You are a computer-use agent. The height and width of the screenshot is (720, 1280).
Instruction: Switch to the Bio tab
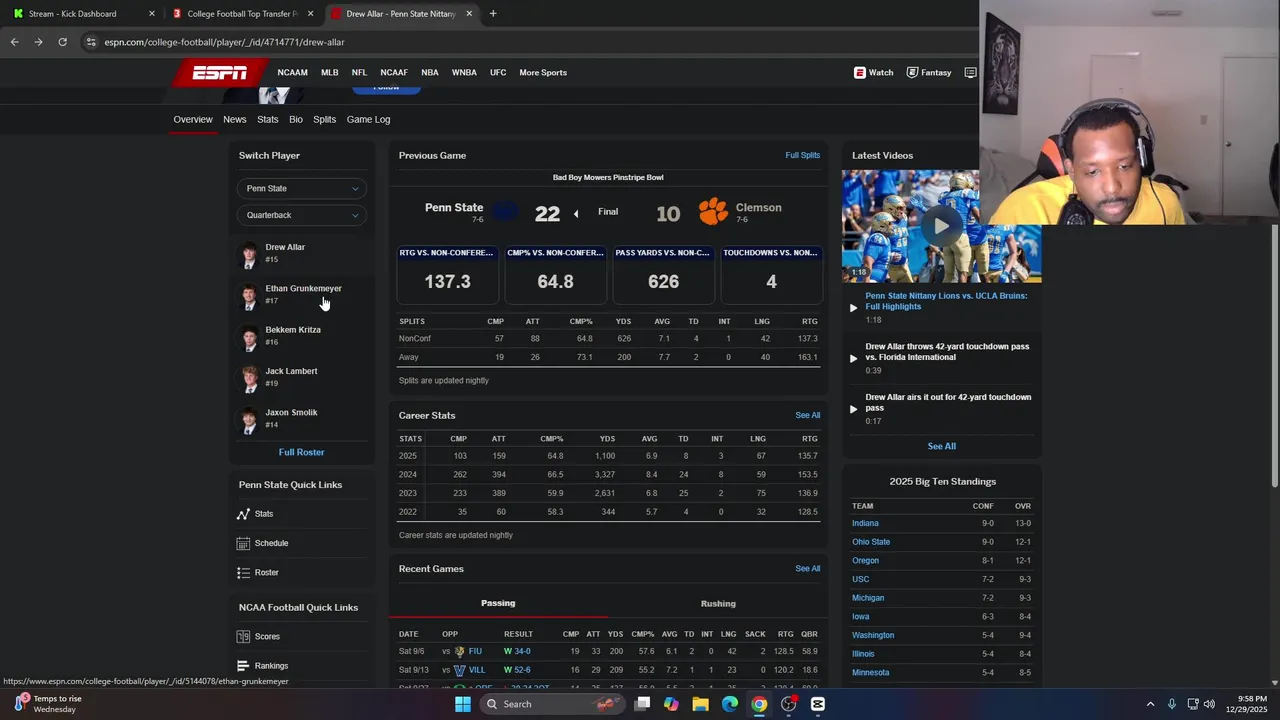click(x=296, y=119)
